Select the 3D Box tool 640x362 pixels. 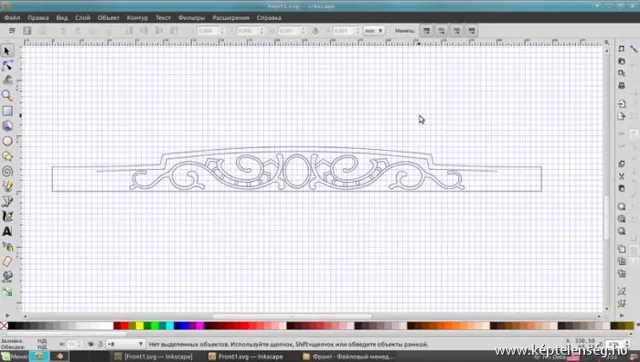tap(7, 126)
